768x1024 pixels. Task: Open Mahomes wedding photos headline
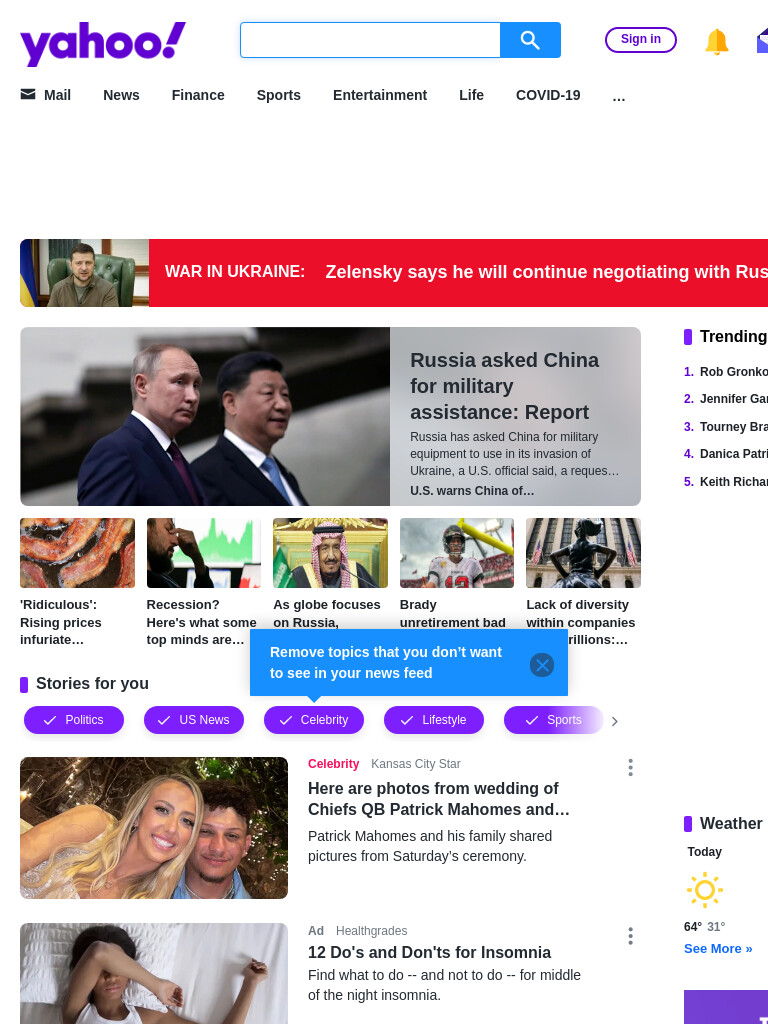click(x=439, y=799)
